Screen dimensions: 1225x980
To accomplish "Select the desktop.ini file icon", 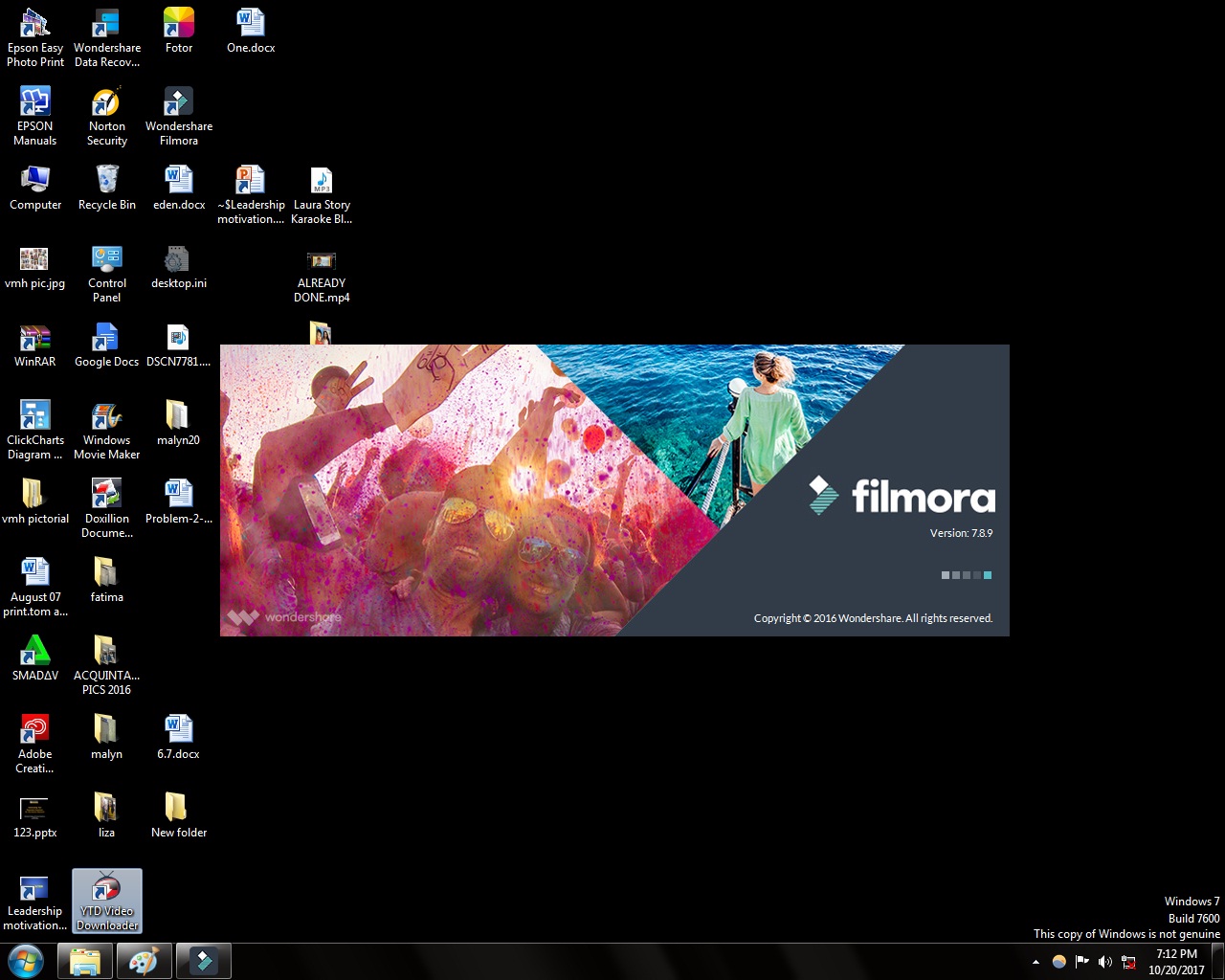I will point(179,266).
